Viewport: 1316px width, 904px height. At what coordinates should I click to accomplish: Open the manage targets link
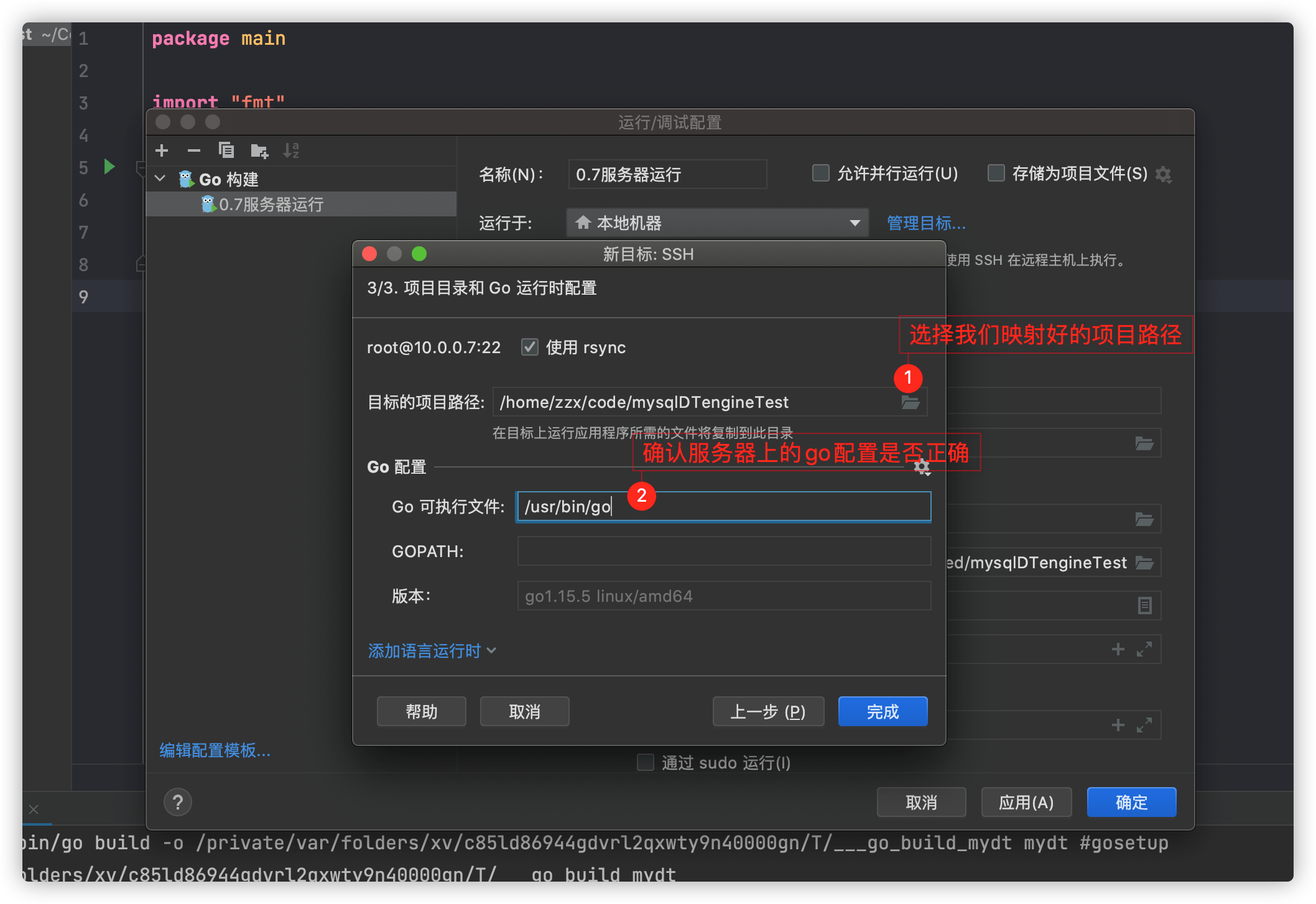926,223
